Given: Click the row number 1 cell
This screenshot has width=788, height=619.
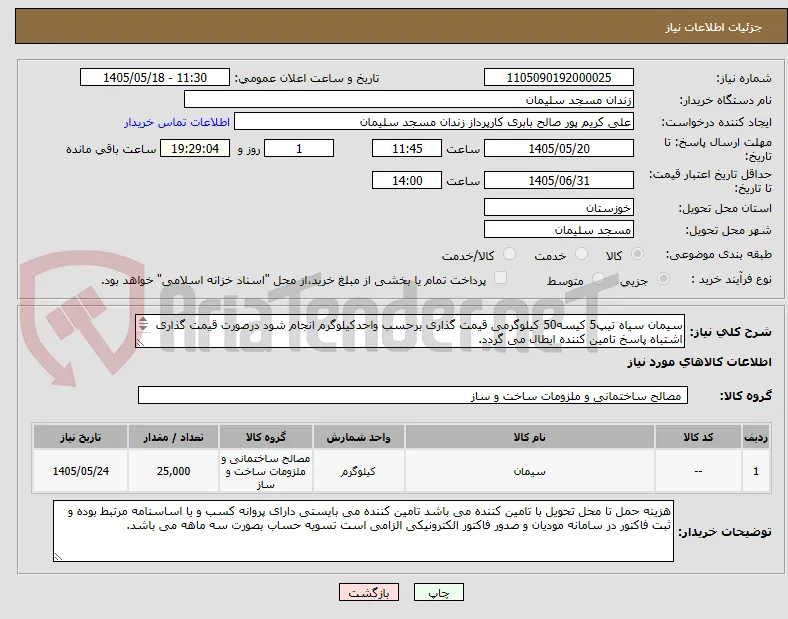Looking at the screenshot, I should [756, 471].
